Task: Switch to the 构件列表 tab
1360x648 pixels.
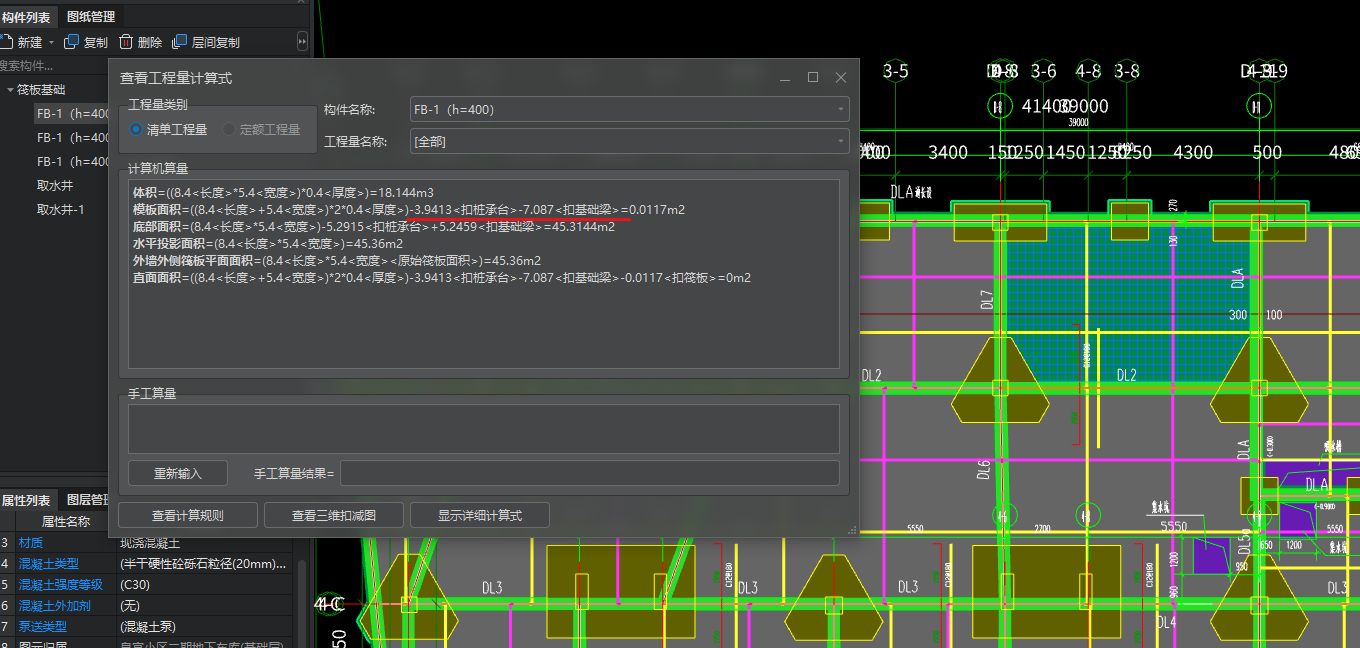Action: (x=26, y=17)
